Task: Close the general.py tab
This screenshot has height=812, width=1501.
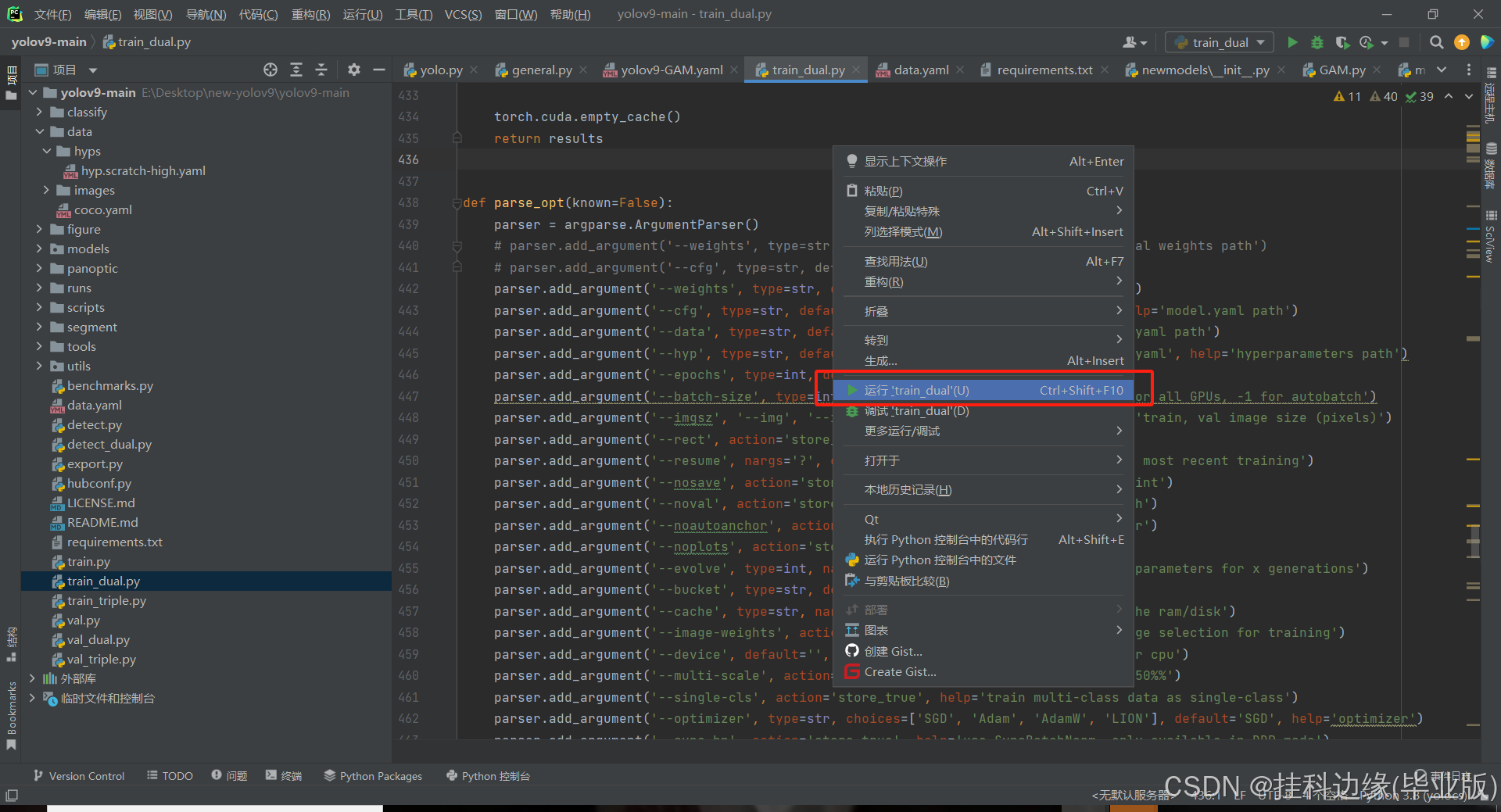Action: [583, 70]
